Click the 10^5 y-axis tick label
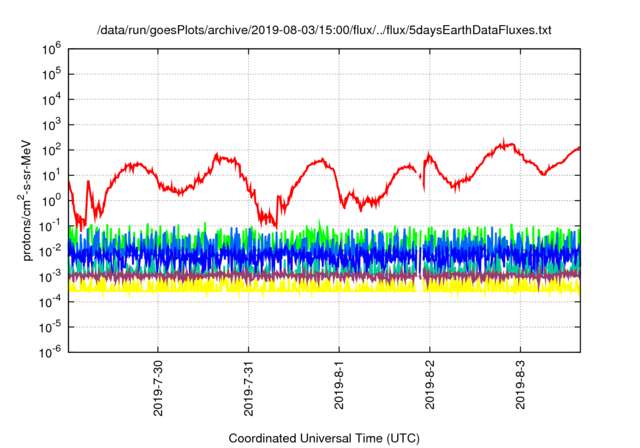Screen dimensions: 640x448 pos(51,75)
